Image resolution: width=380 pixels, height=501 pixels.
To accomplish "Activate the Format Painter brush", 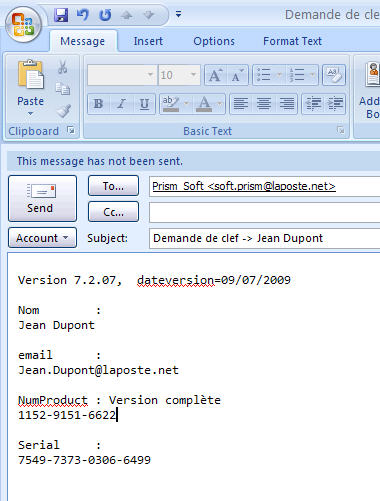I will (63, 111).
